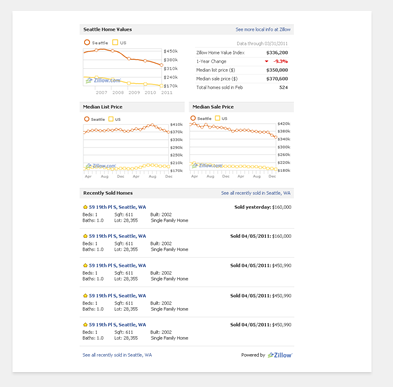Screen dimensions: 393x387
Task: Click the Median Sale Price chart
Action: tap(233, 147)
